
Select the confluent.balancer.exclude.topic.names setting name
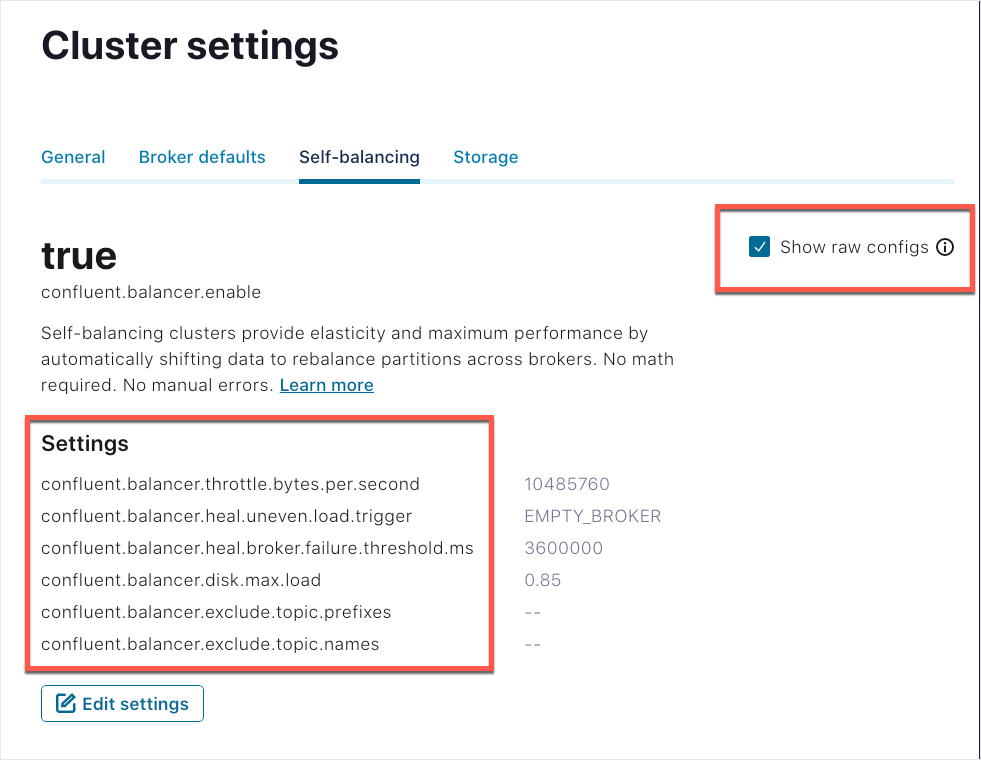[x=210, y=644]
